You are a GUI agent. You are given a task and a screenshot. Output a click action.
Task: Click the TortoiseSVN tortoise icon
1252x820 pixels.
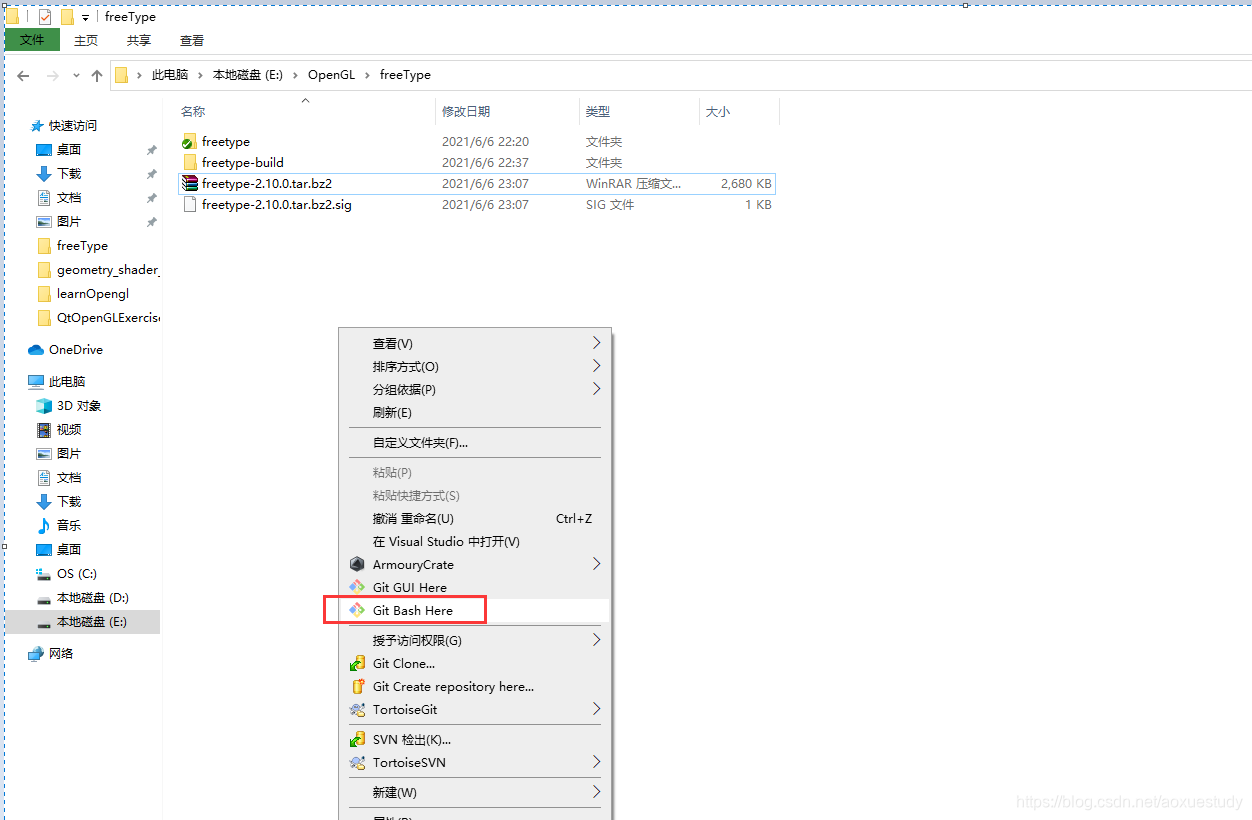pos(357,762)
